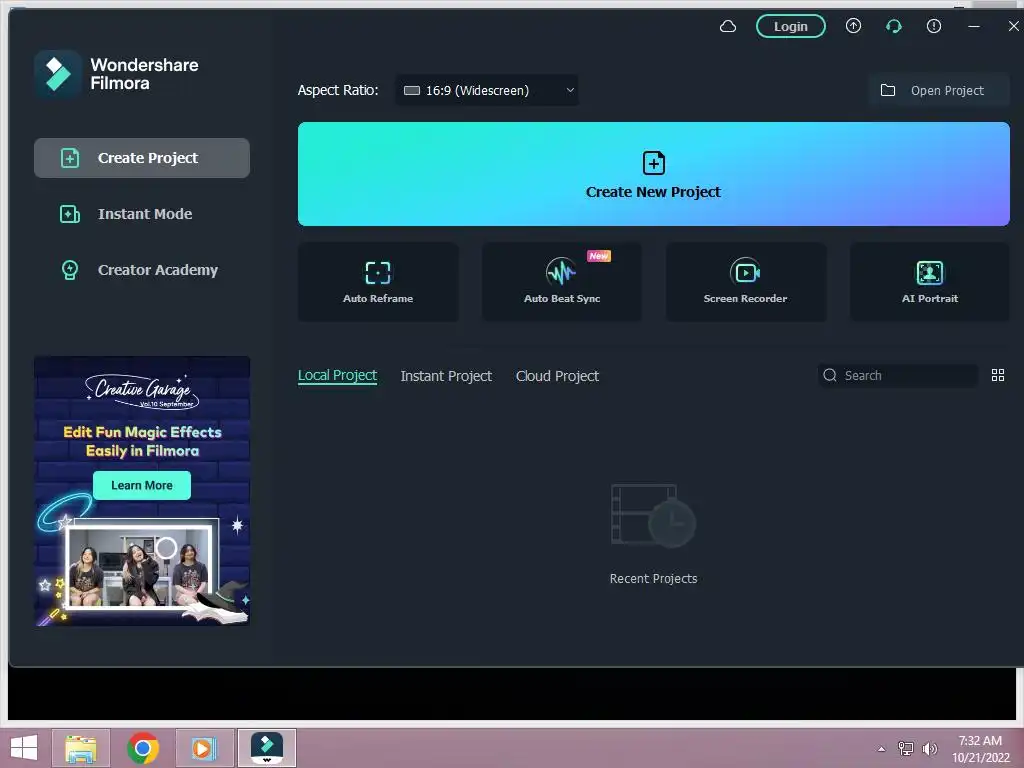Click the Open Project button

coord(938,90)
